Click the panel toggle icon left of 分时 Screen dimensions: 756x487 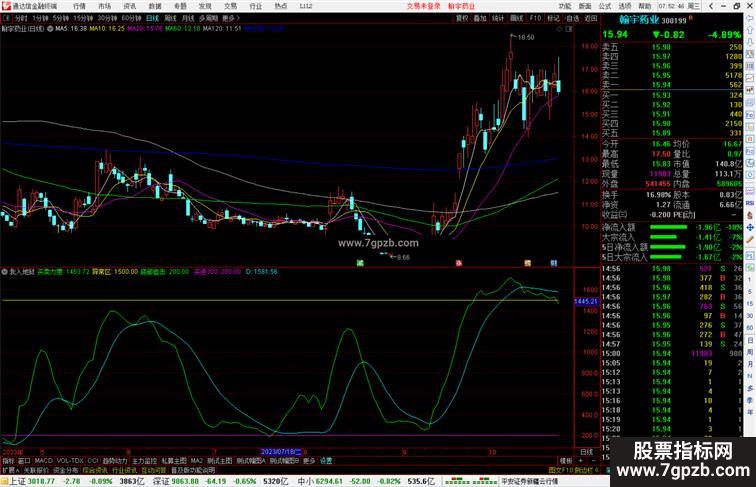click(6, 18)
